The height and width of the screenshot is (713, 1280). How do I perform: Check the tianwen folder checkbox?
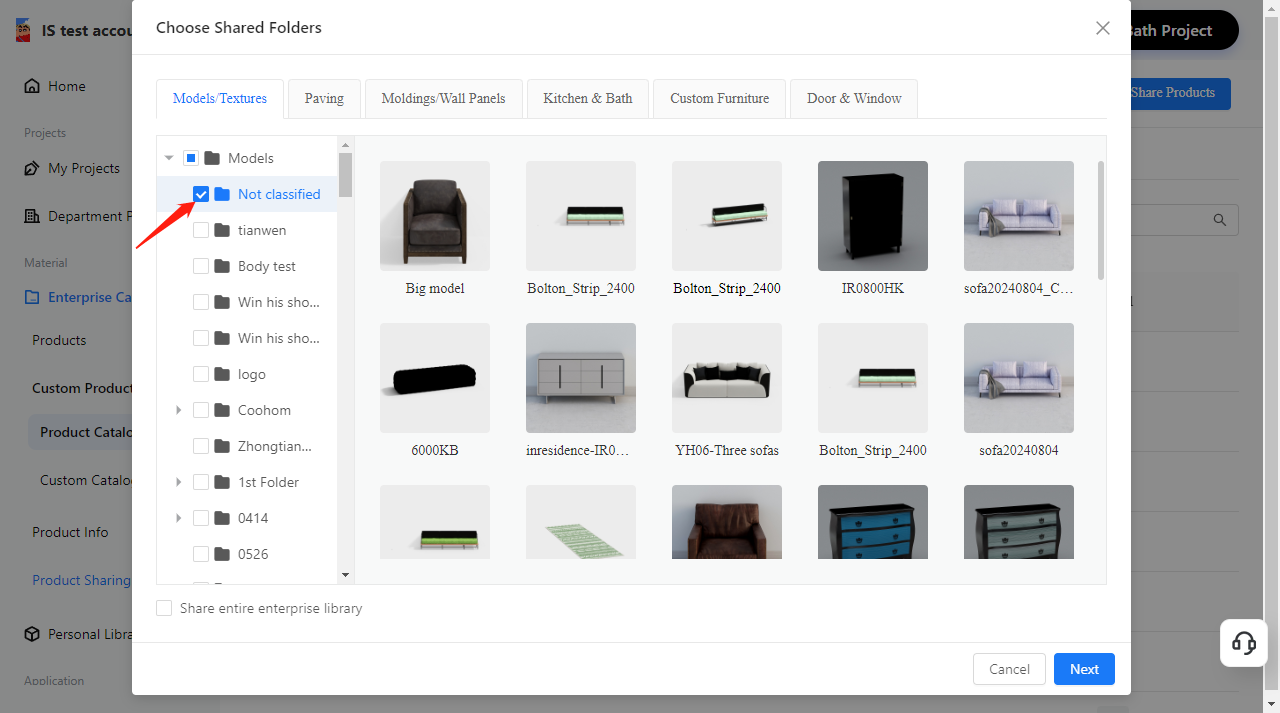pos(201,230)
